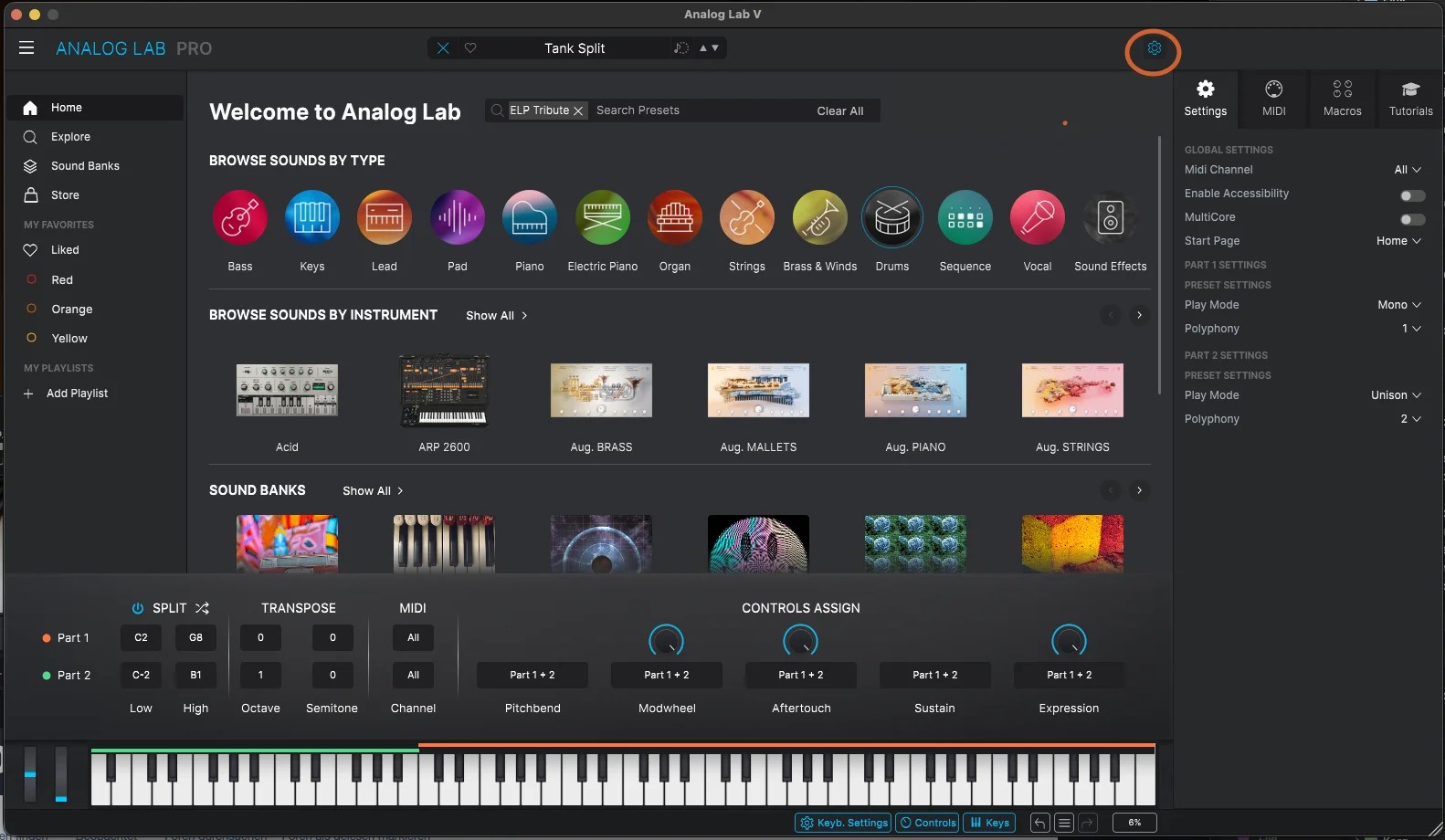Open Part 2 Play Mode dropdown showing Unison
Screen dimensions: 1445x840
coord(1396,395)
